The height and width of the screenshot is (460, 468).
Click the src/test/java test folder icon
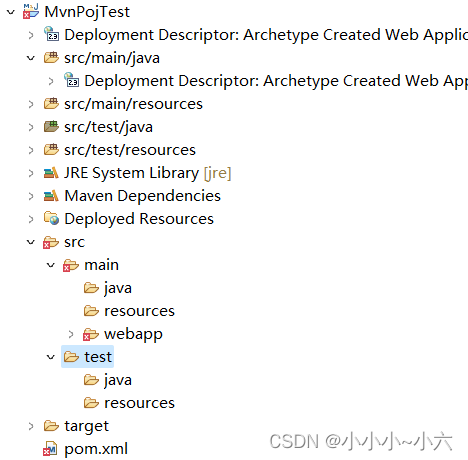[51, 126]
